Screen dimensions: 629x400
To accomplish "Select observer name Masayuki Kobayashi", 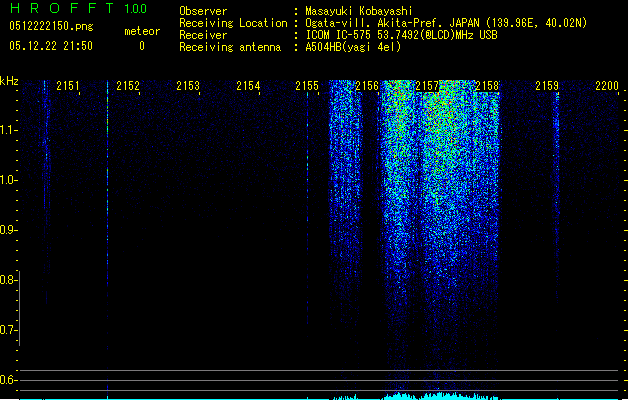I will [359, 11].
